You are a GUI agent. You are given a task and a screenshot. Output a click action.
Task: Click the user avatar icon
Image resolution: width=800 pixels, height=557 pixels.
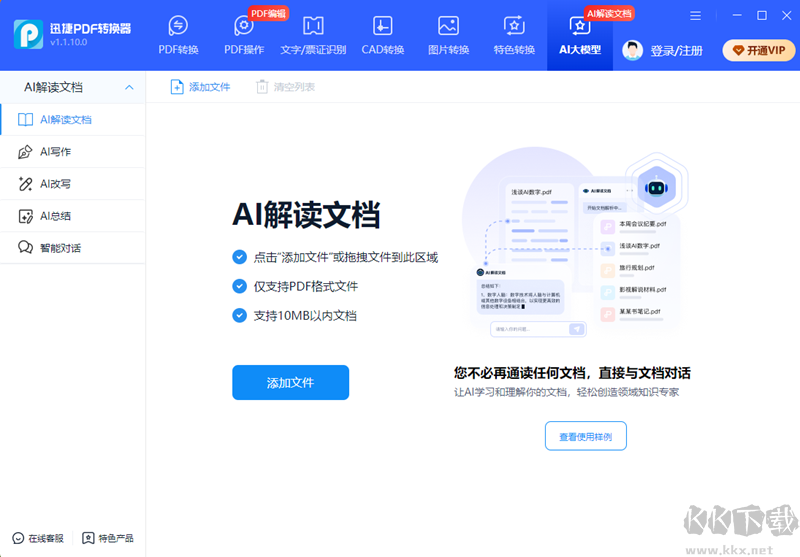click(x=633, y=50)
